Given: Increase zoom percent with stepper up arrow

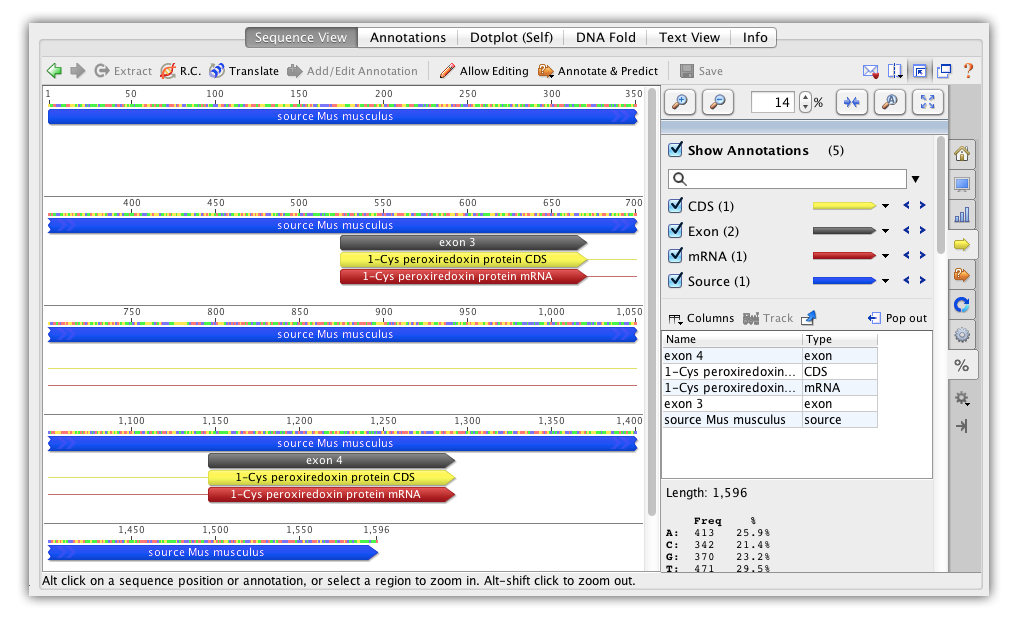Looking at the screenshot, I should click(x=805, y=97).
